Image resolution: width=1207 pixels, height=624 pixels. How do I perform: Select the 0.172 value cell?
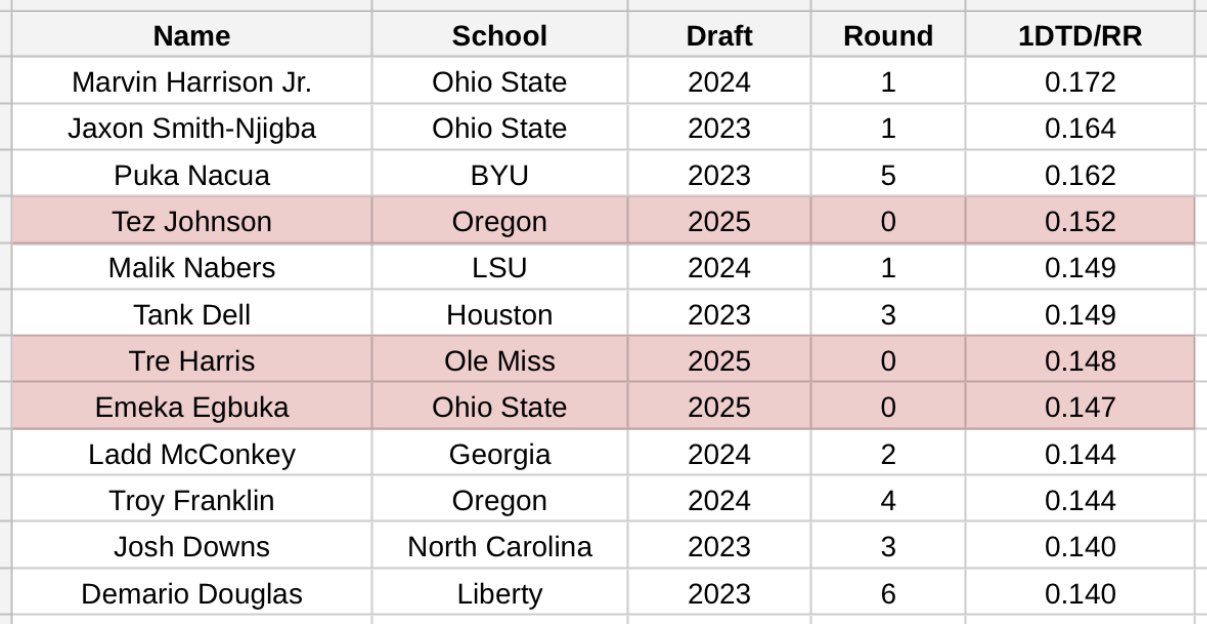click(x=1080, y=81)
